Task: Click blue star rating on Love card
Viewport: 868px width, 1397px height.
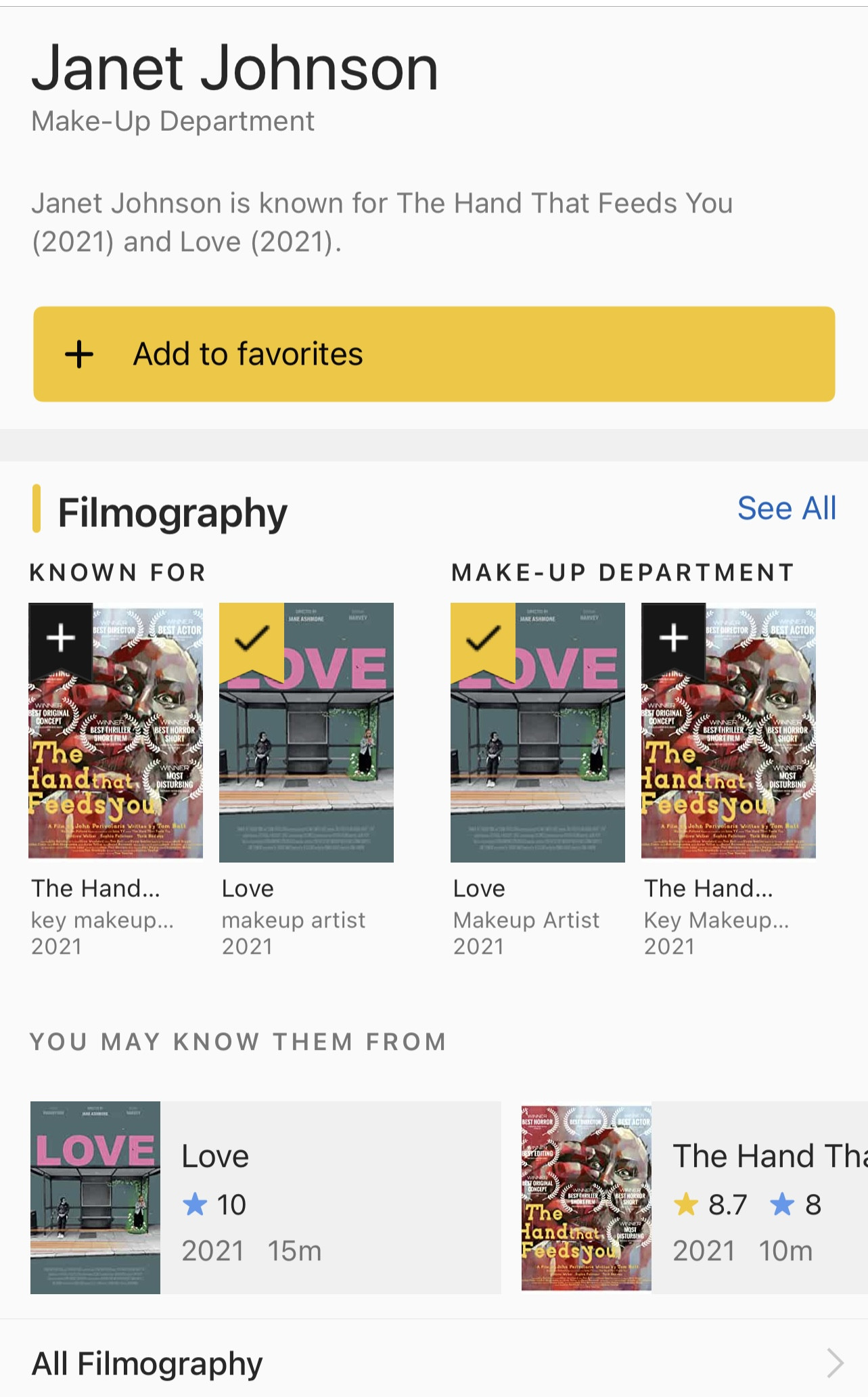Action: coord(195,1204)
